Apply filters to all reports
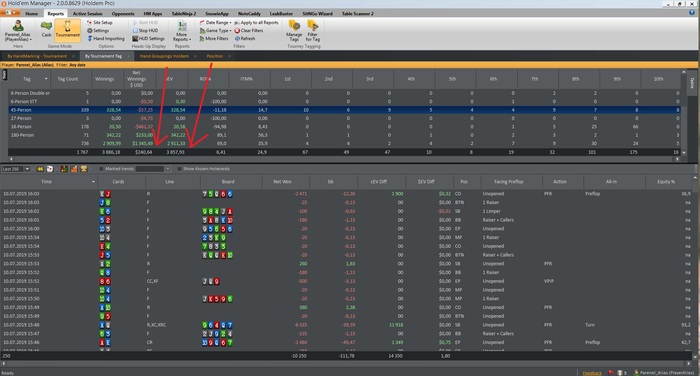This screenshot has width=700, height=376. pos(256,22)
